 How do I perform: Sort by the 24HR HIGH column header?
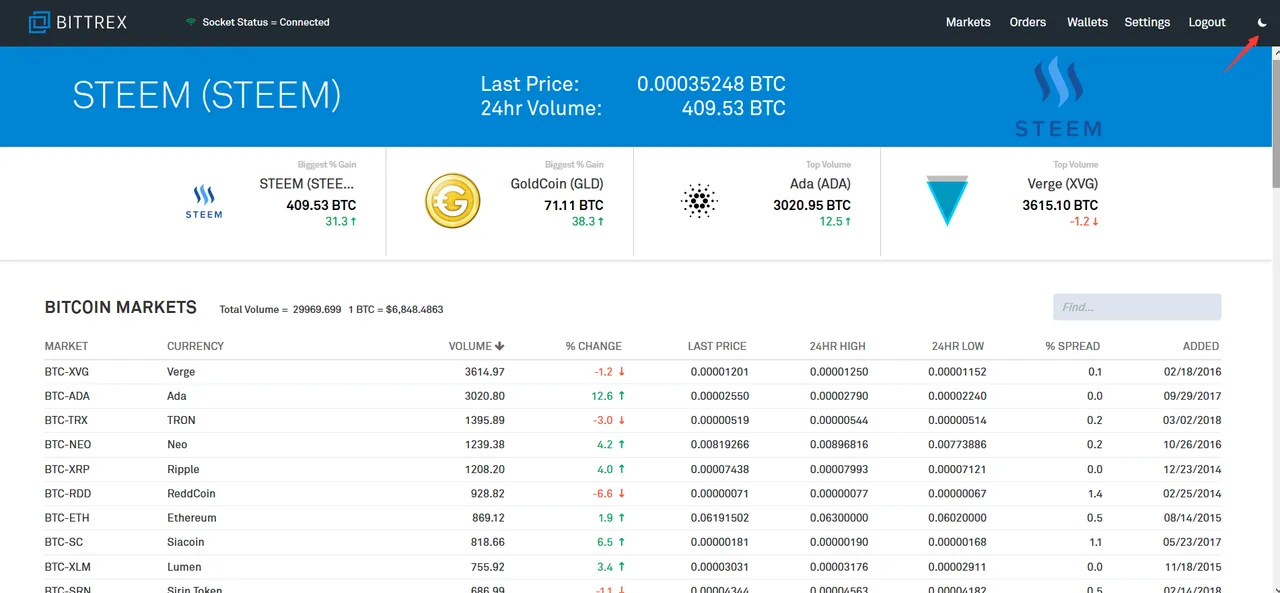pyautogui.click(x=838, y=346)
